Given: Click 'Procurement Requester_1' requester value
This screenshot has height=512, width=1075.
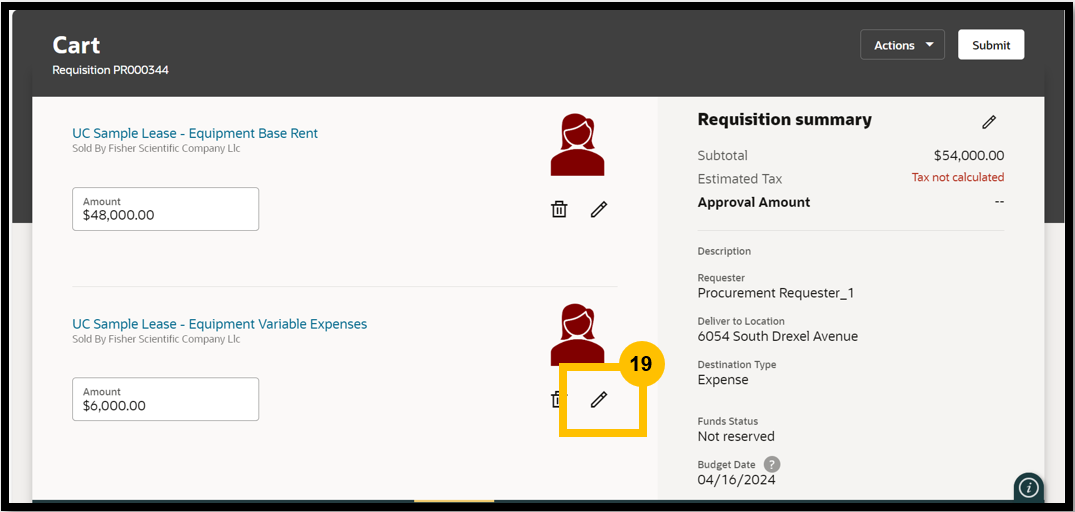Looking at the screenshot, I should 775,293.
